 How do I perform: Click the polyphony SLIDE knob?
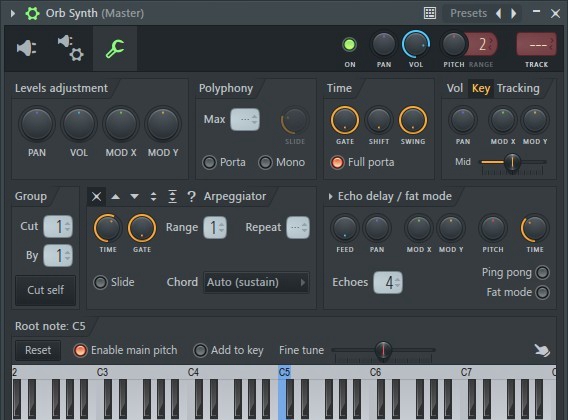[295, 120]
